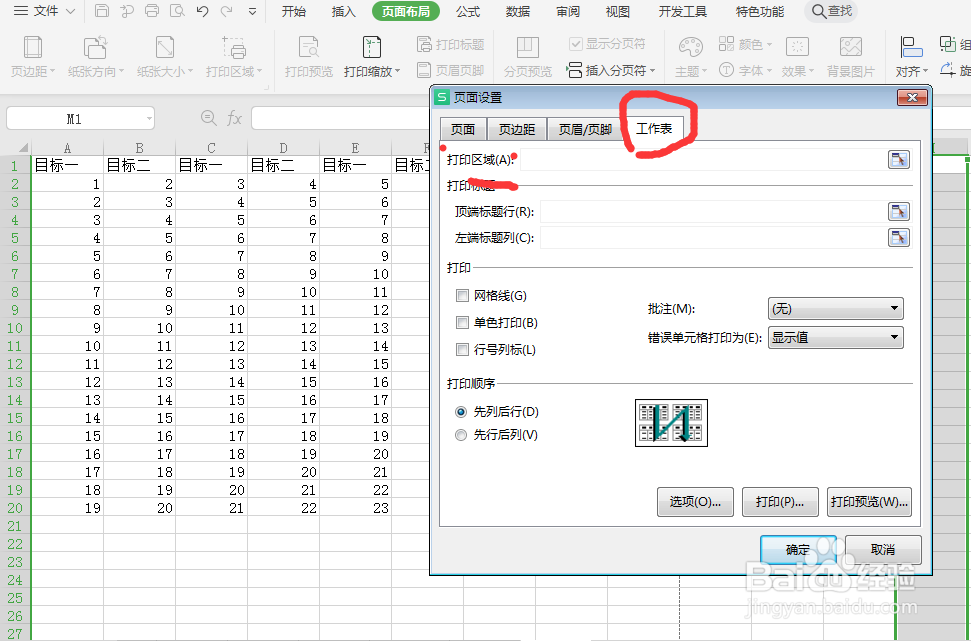This screenshot has width=971, height=641.
Task: Select row 10 header
Action: (15, 328)
